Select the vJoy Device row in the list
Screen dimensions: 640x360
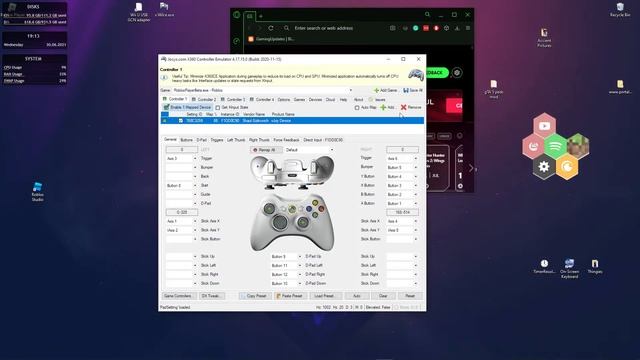[x=292, y=121]
